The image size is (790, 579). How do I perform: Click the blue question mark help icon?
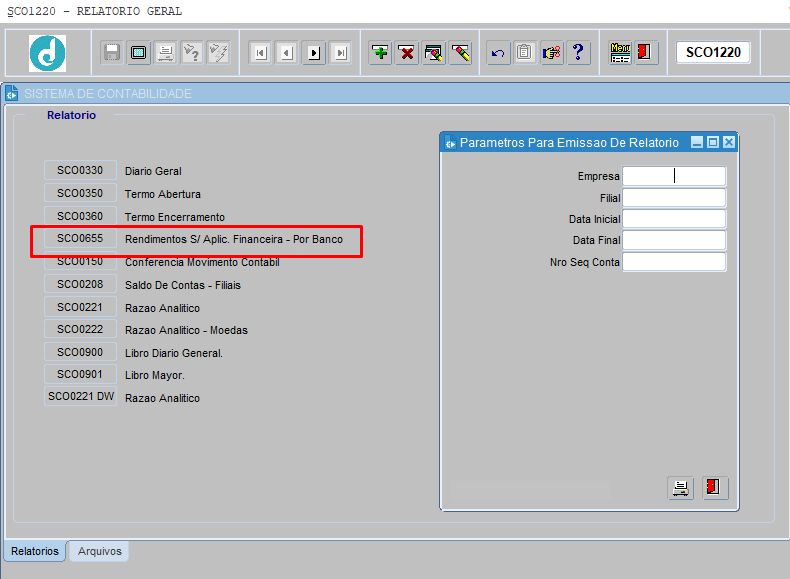coord(578,52)
